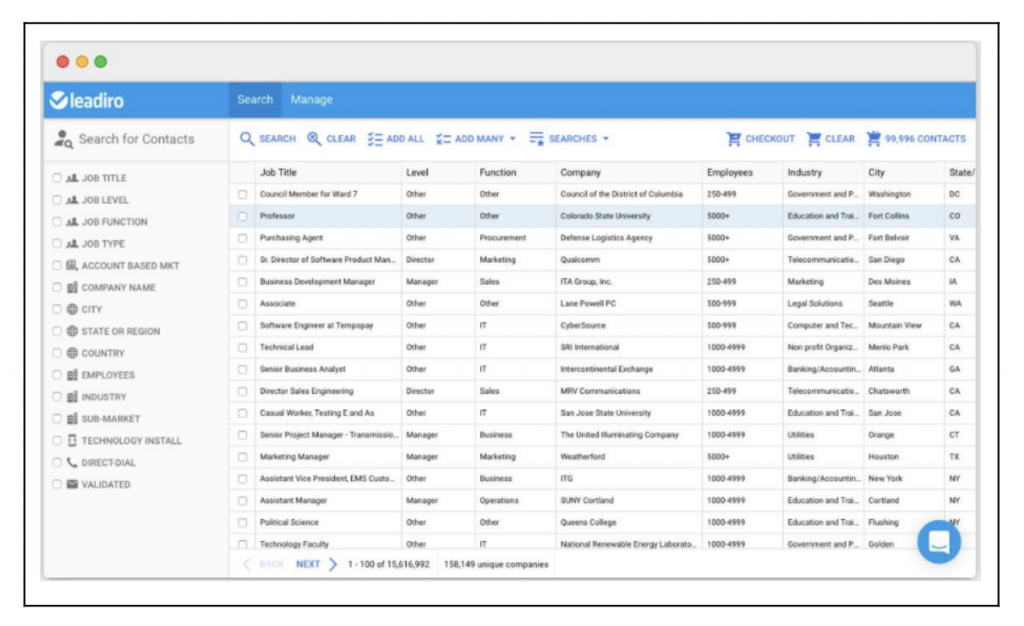1024x626 pixels.
Task: Toggle the Sub-Market filter checkbox
Action: click(x=57, y=418)
